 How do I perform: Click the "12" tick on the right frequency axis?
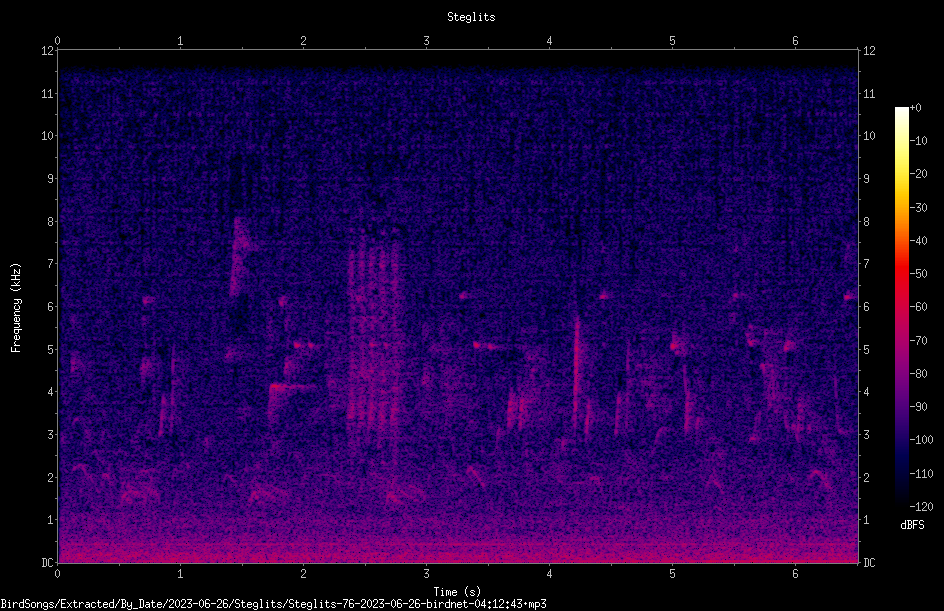click(869, 51)
